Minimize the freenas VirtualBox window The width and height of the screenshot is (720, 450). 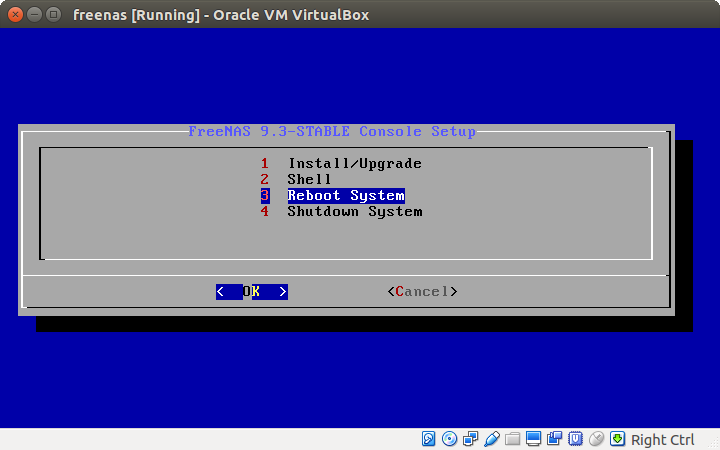[34, 15]
